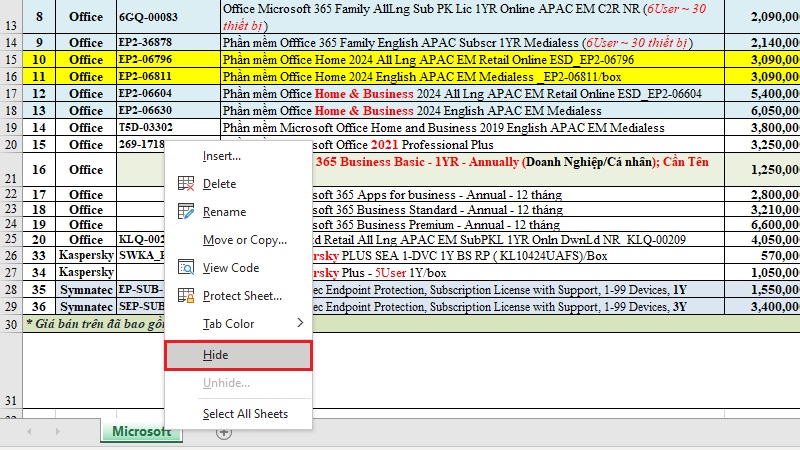Click the previous sheet navigation arrow
Image resolution: width=800 pixels, height=450 pixels.
[x=29, y=432]
